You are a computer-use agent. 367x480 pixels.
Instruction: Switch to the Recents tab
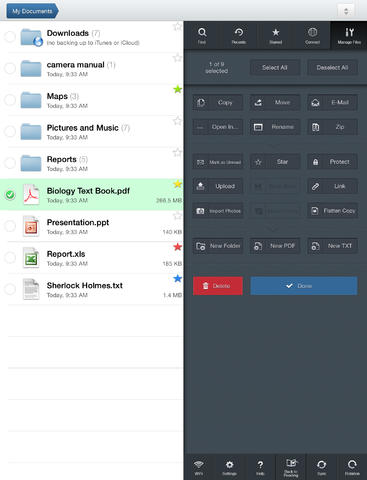(x=239, y=35)
